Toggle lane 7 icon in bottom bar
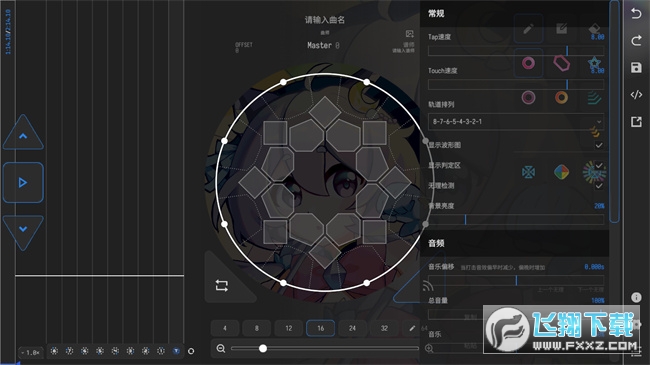 tap(69, 351)
